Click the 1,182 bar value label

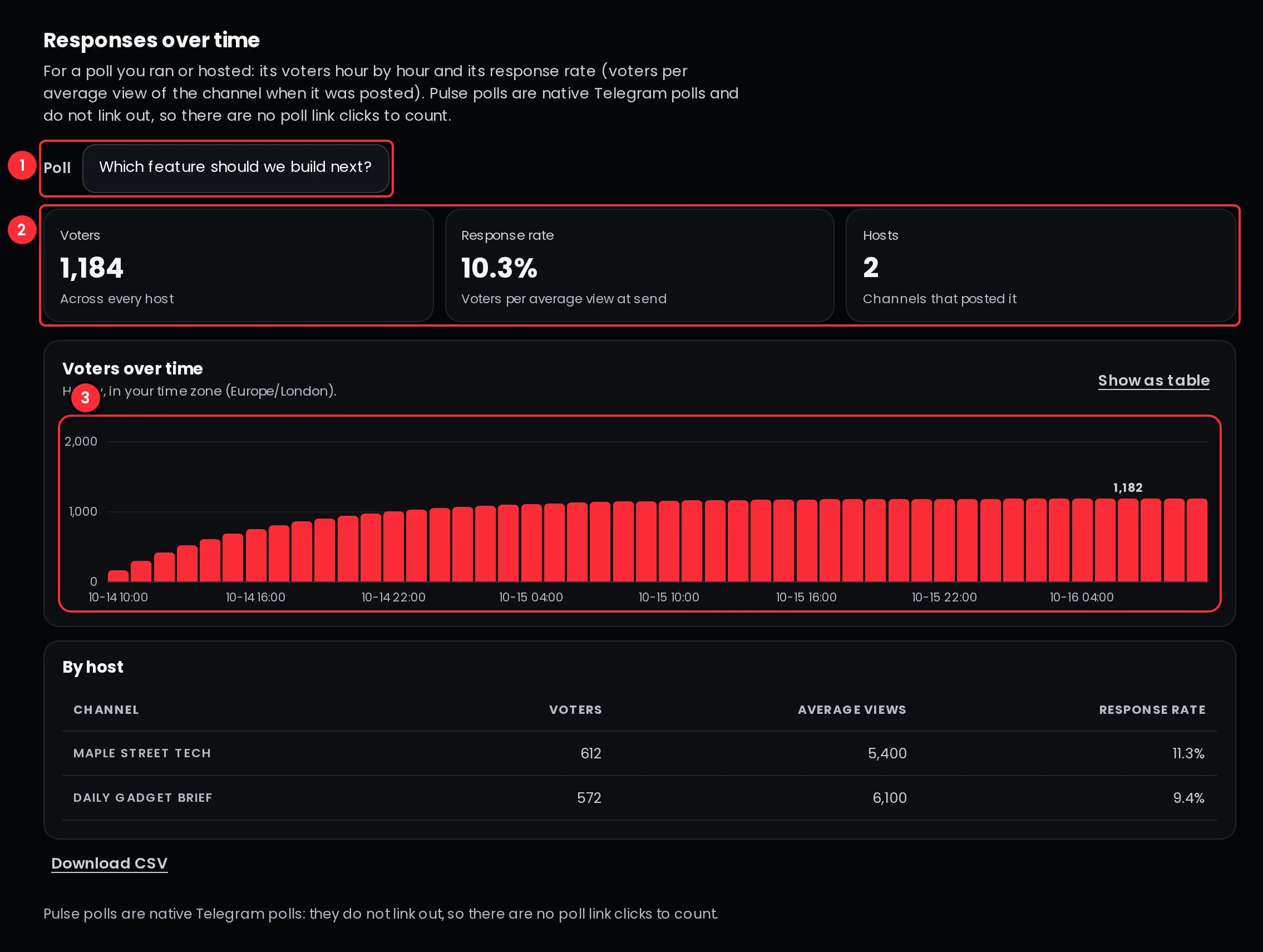(x=1128, y=488)
